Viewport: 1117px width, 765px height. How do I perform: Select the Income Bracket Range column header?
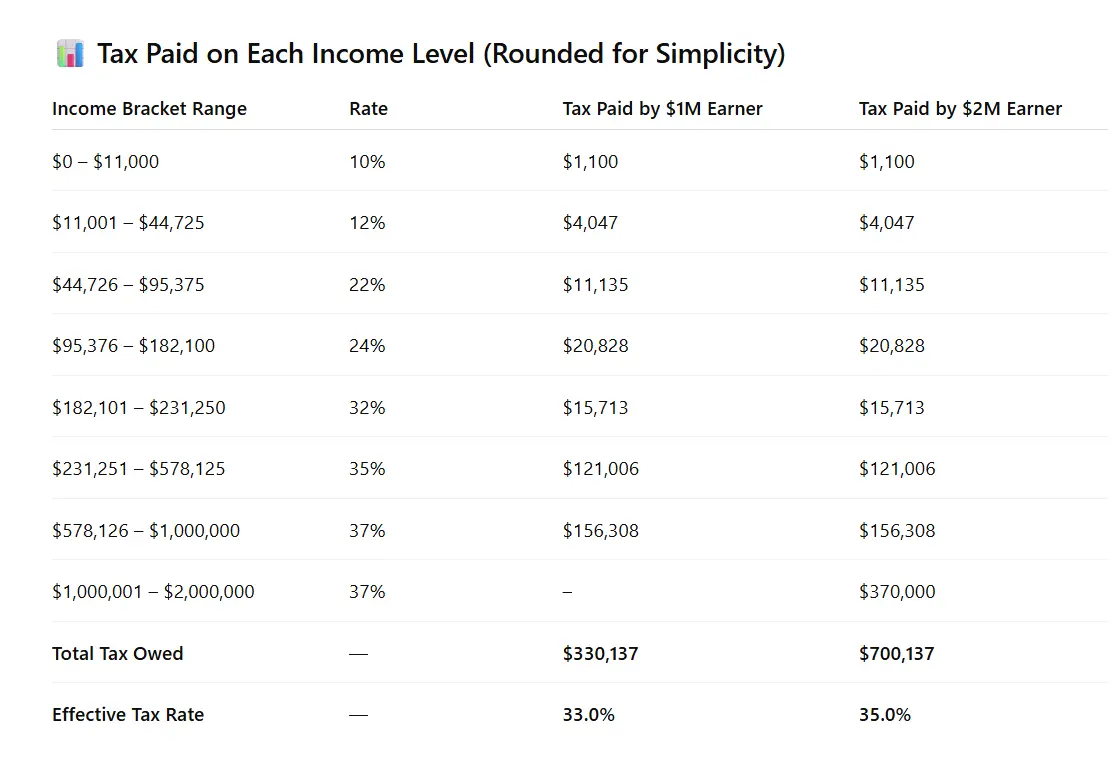(x=149, y=109)
